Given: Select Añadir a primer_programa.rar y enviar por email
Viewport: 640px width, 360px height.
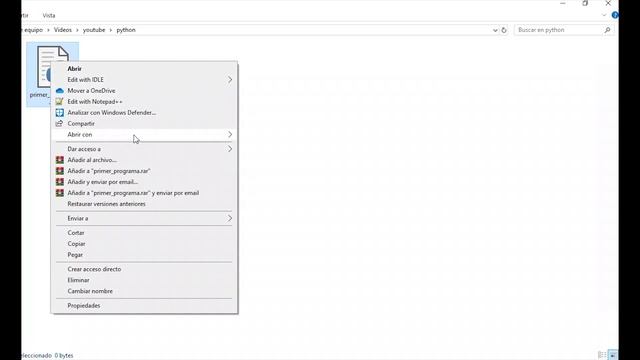Looking at the screenshot, I should click(x=144, y=193).
